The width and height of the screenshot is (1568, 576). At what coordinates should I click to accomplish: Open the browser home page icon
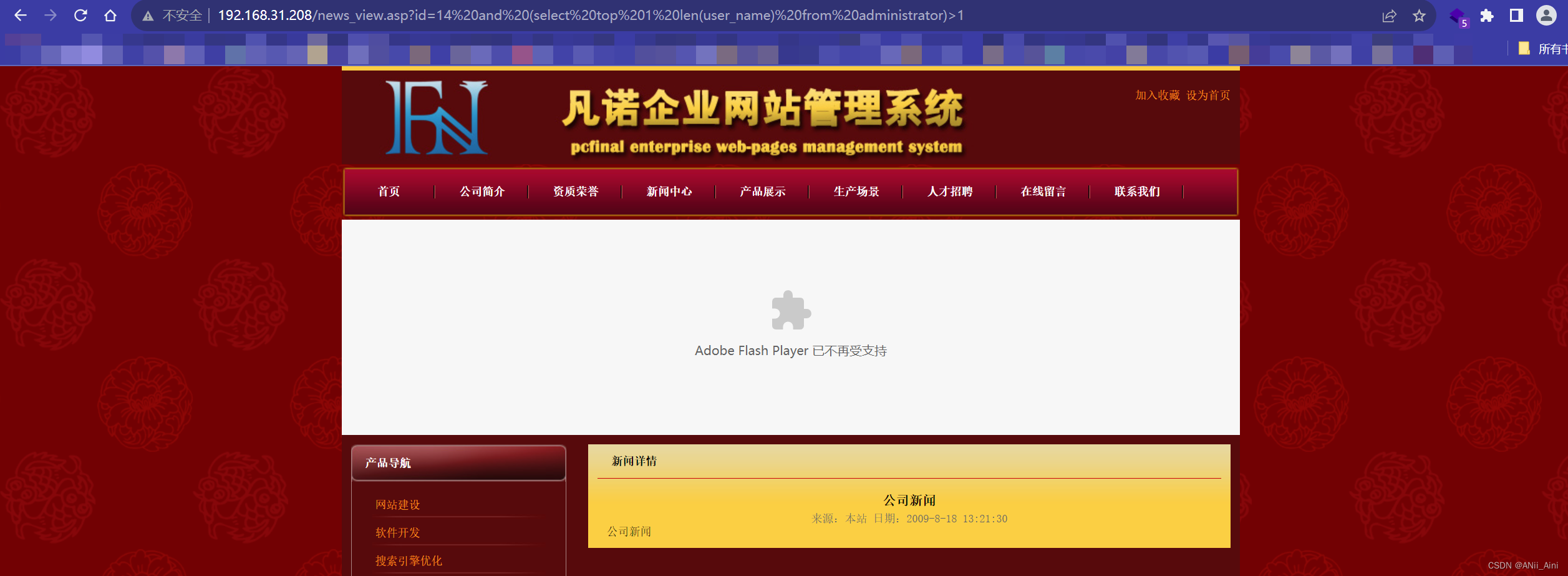pos(110,16)
